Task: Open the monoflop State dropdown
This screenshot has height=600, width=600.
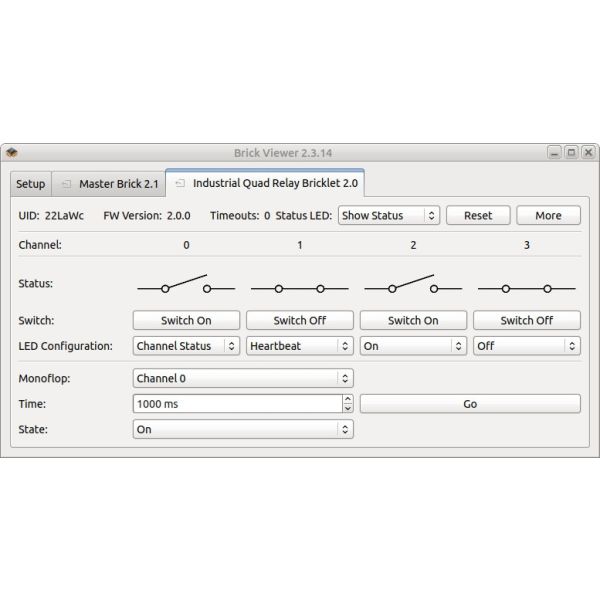Action: pyautogui.click(x=243, y=429)
